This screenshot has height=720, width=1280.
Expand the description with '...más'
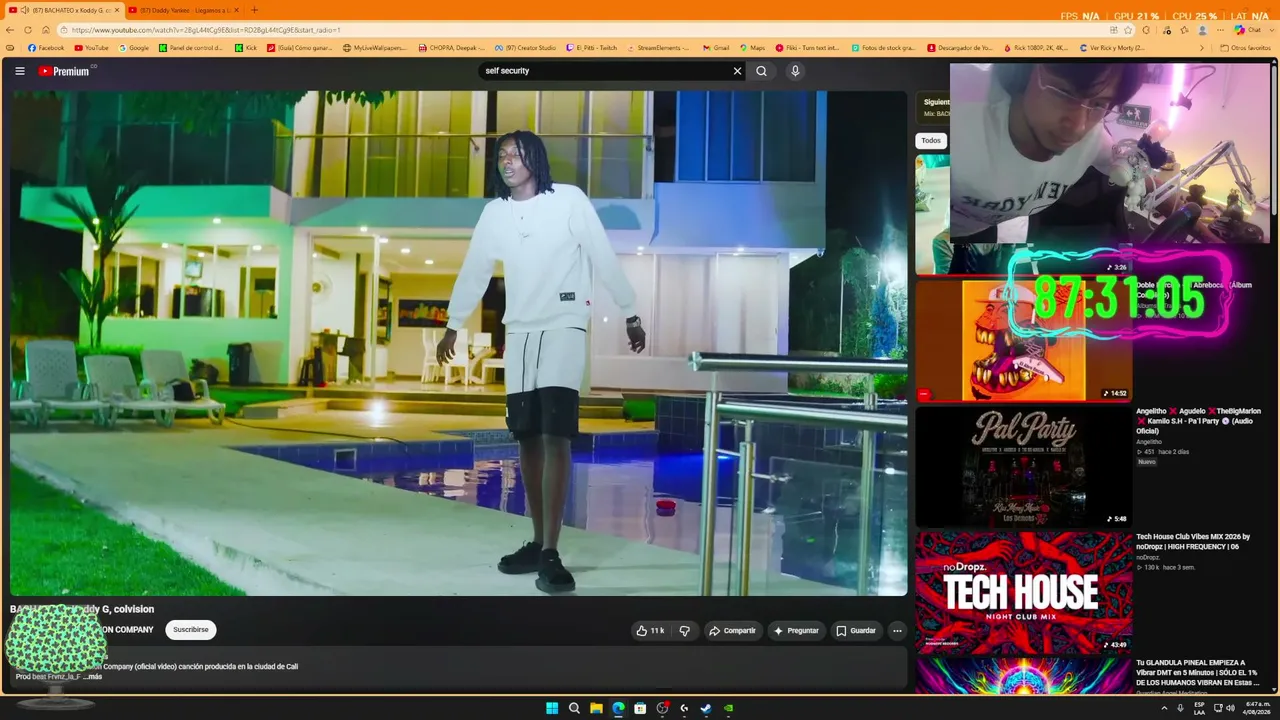pos(92,677)
